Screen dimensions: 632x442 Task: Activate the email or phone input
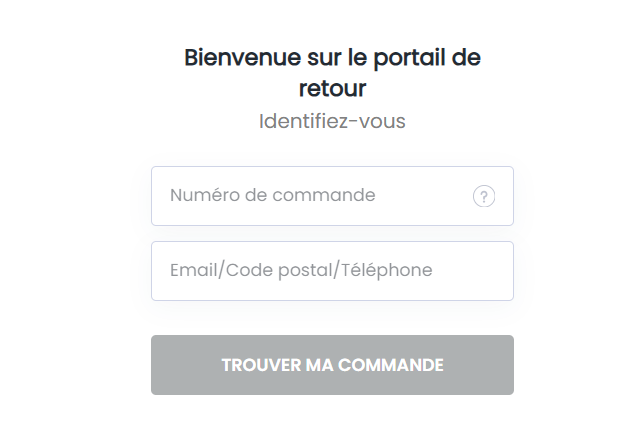point(332,271)
